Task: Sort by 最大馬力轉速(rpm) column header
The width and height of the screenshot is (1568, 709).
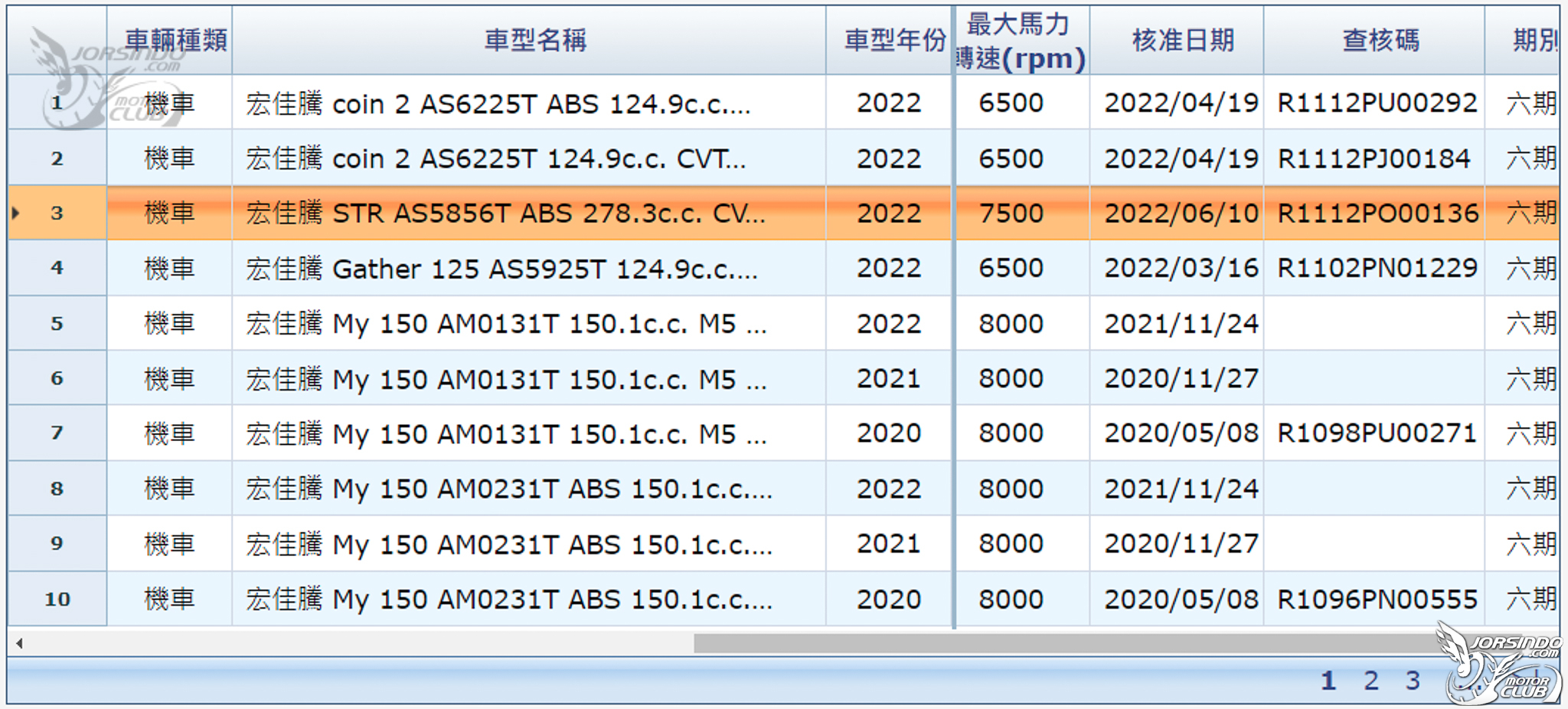Action: click(1021, 41)
